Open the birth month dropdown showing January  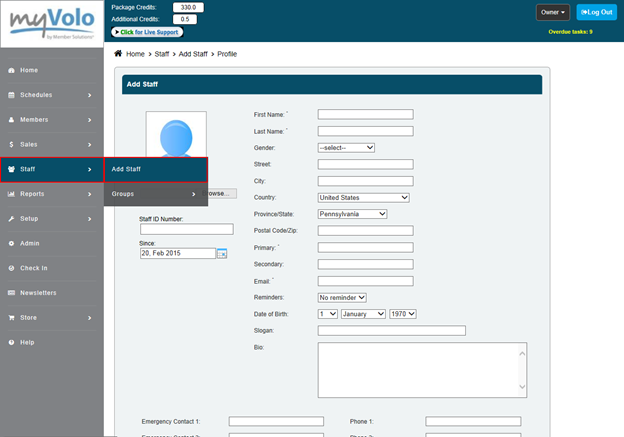363,314
